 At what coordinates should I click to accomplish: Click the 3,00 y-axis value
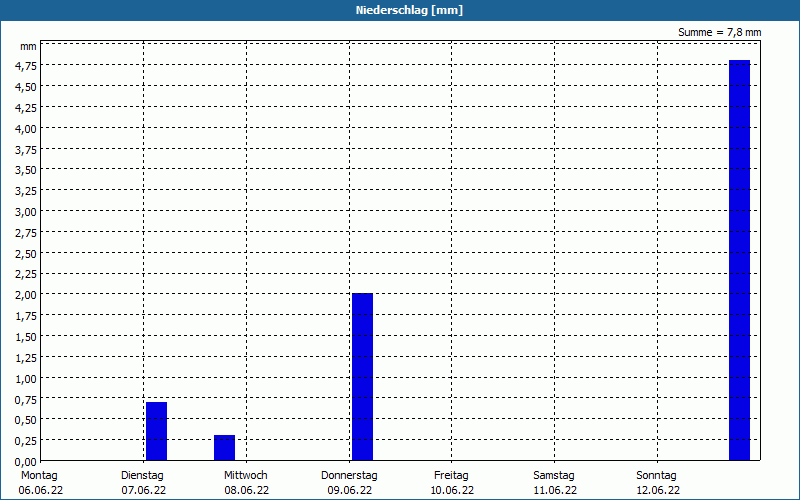point(26,212)
